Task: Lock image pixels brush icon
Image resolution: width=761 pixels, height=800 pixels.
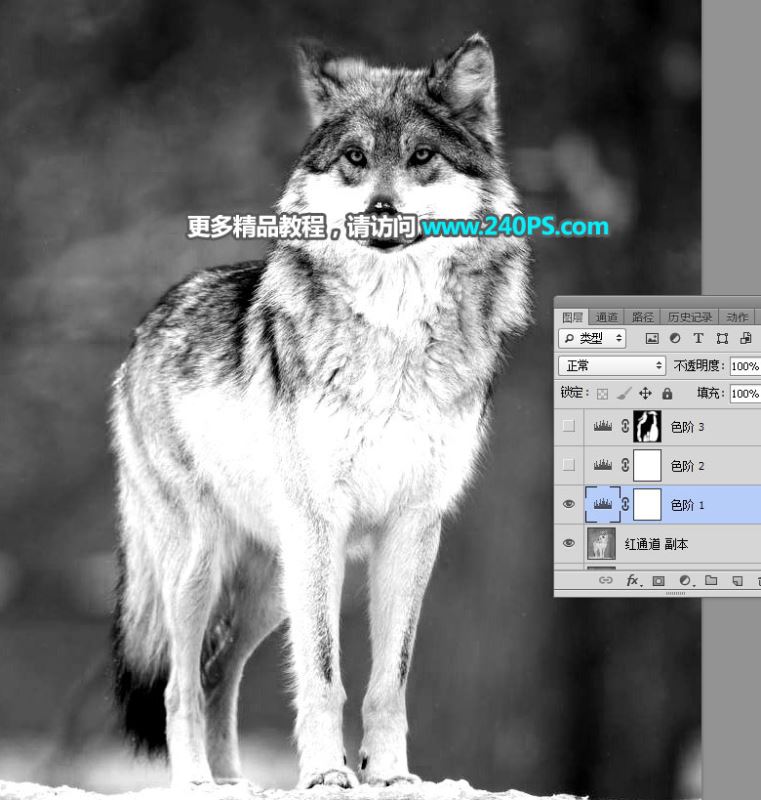Action: pyautogui.click(x=624, y=393)
